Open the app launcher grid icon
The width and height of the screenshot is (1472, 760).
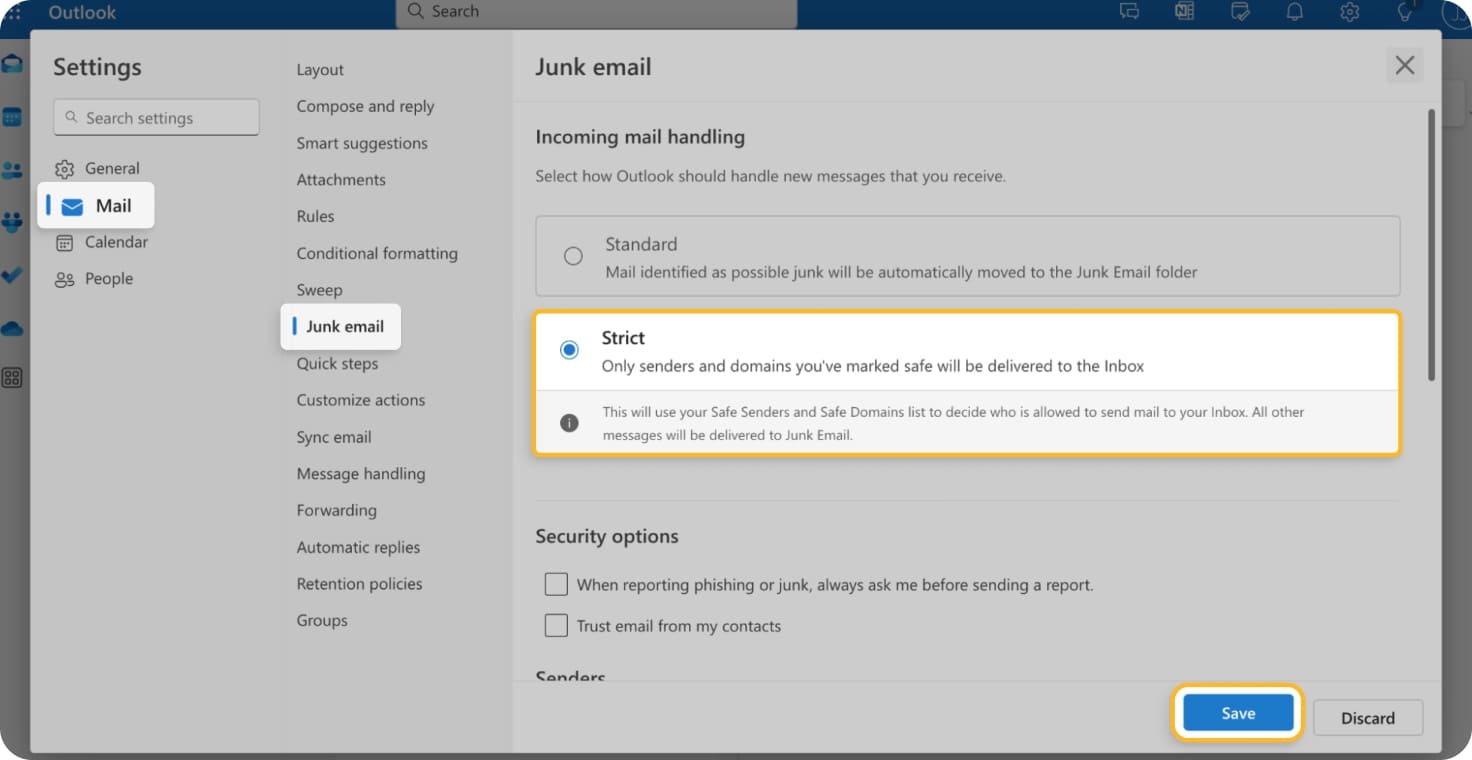tap(13, 377)
